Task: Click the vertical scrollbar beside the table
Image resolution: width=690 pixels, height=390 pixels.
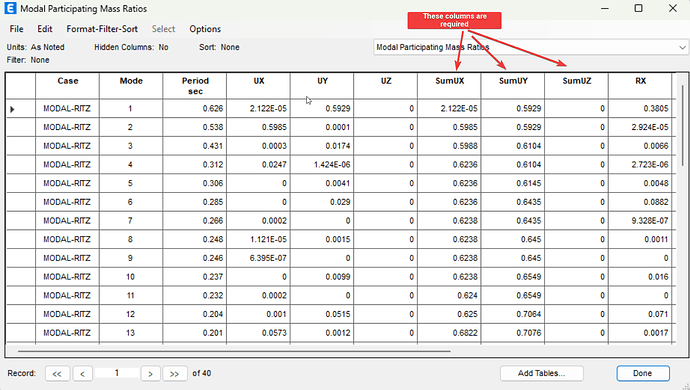Action: (683, 125)
